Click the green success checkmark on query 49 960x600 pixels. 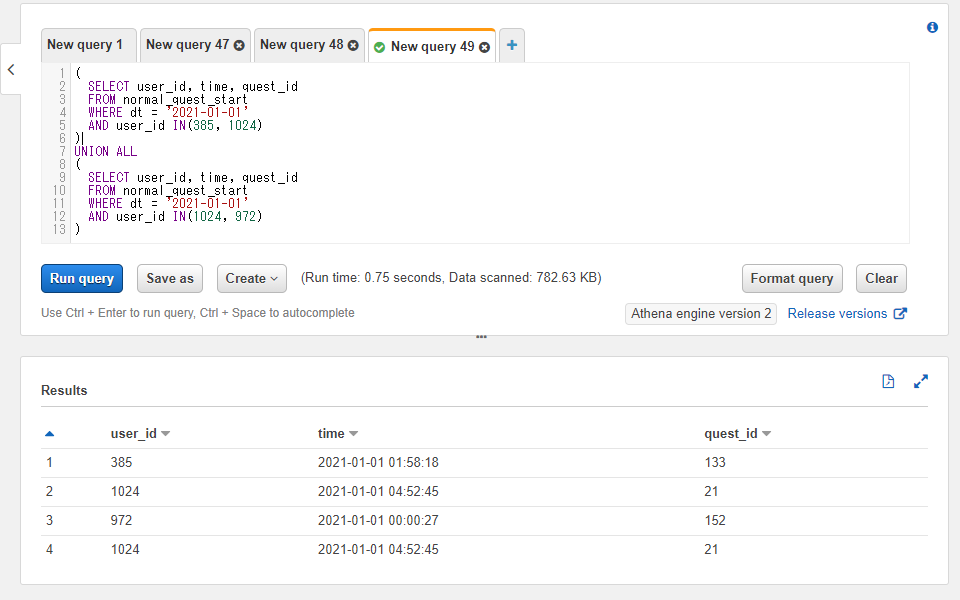coord(379,47)
